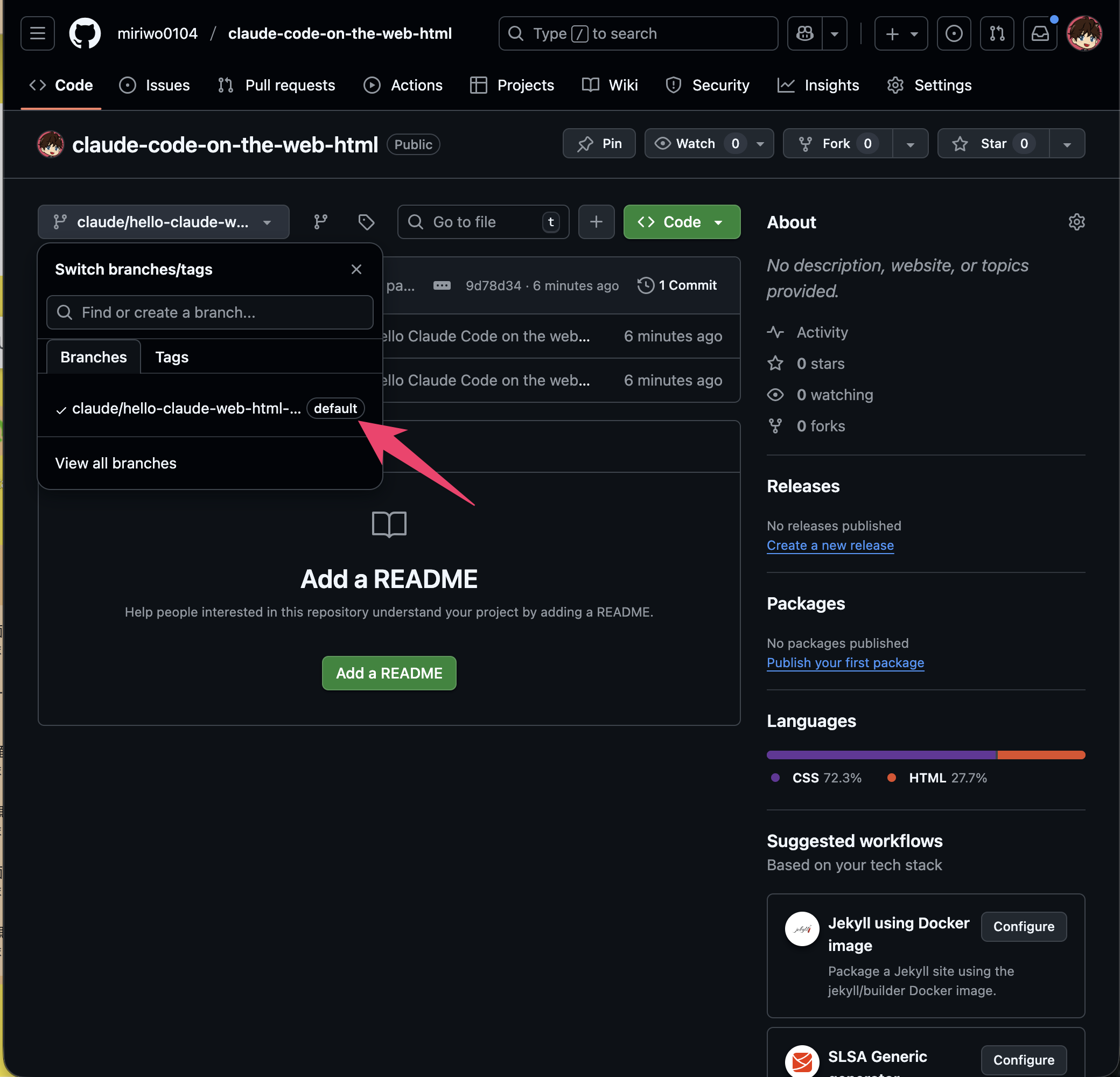Open the notifications inbox icon

click(1039, 34)
